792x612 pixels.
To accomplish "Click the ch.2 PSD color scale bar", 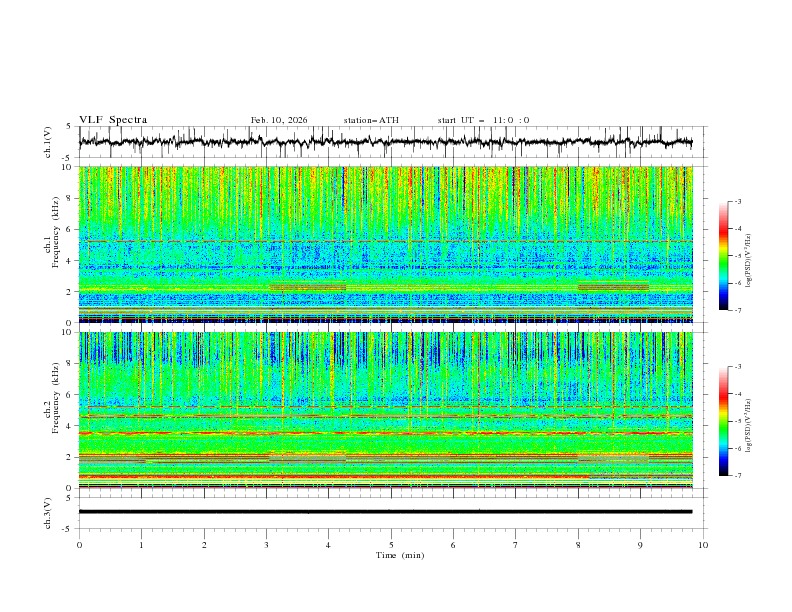I will tap(723, 421).
